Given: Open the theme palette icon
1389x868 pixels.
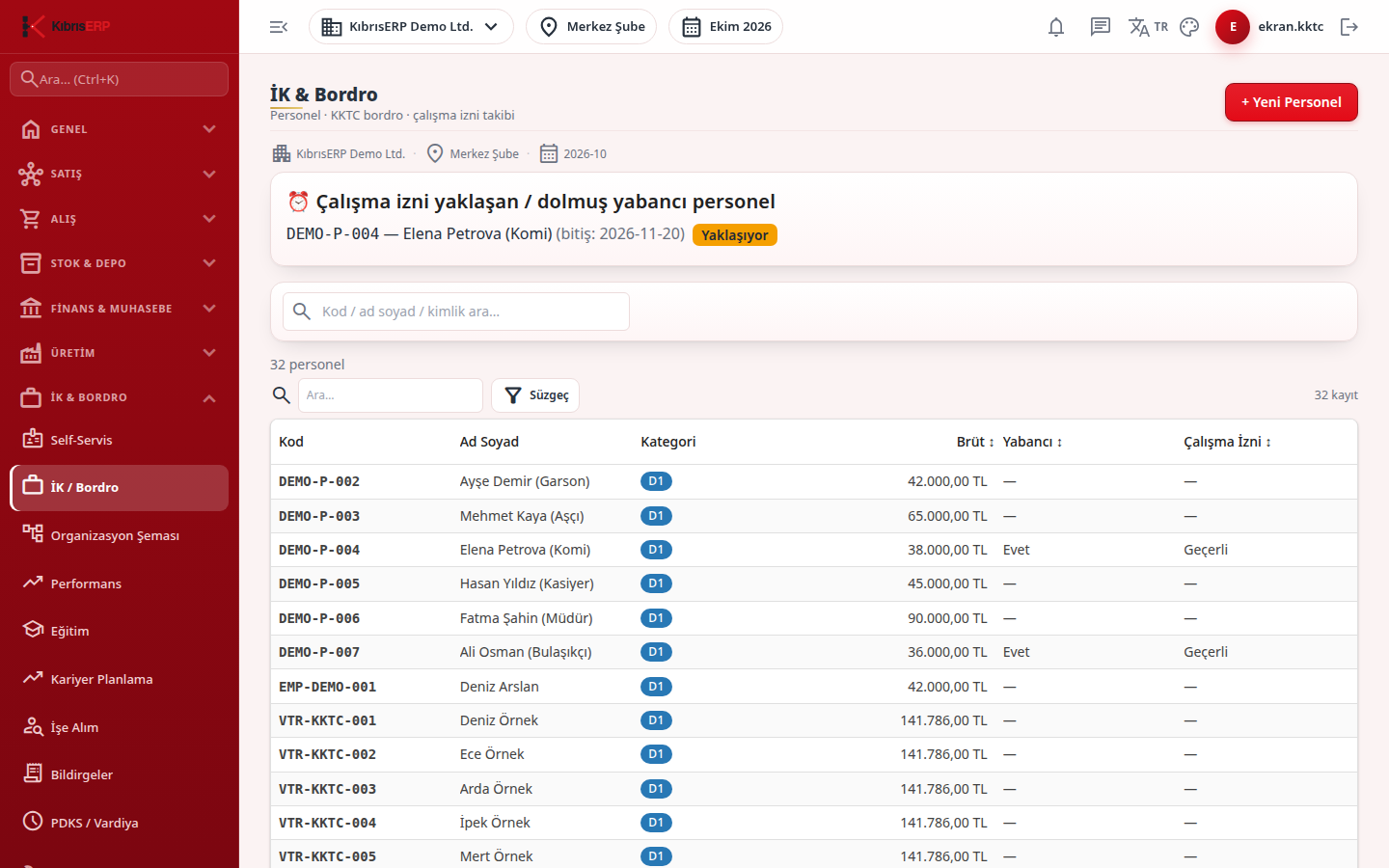Looking at the screenshot, I should pyautogui.click(x=1189, y=27).
